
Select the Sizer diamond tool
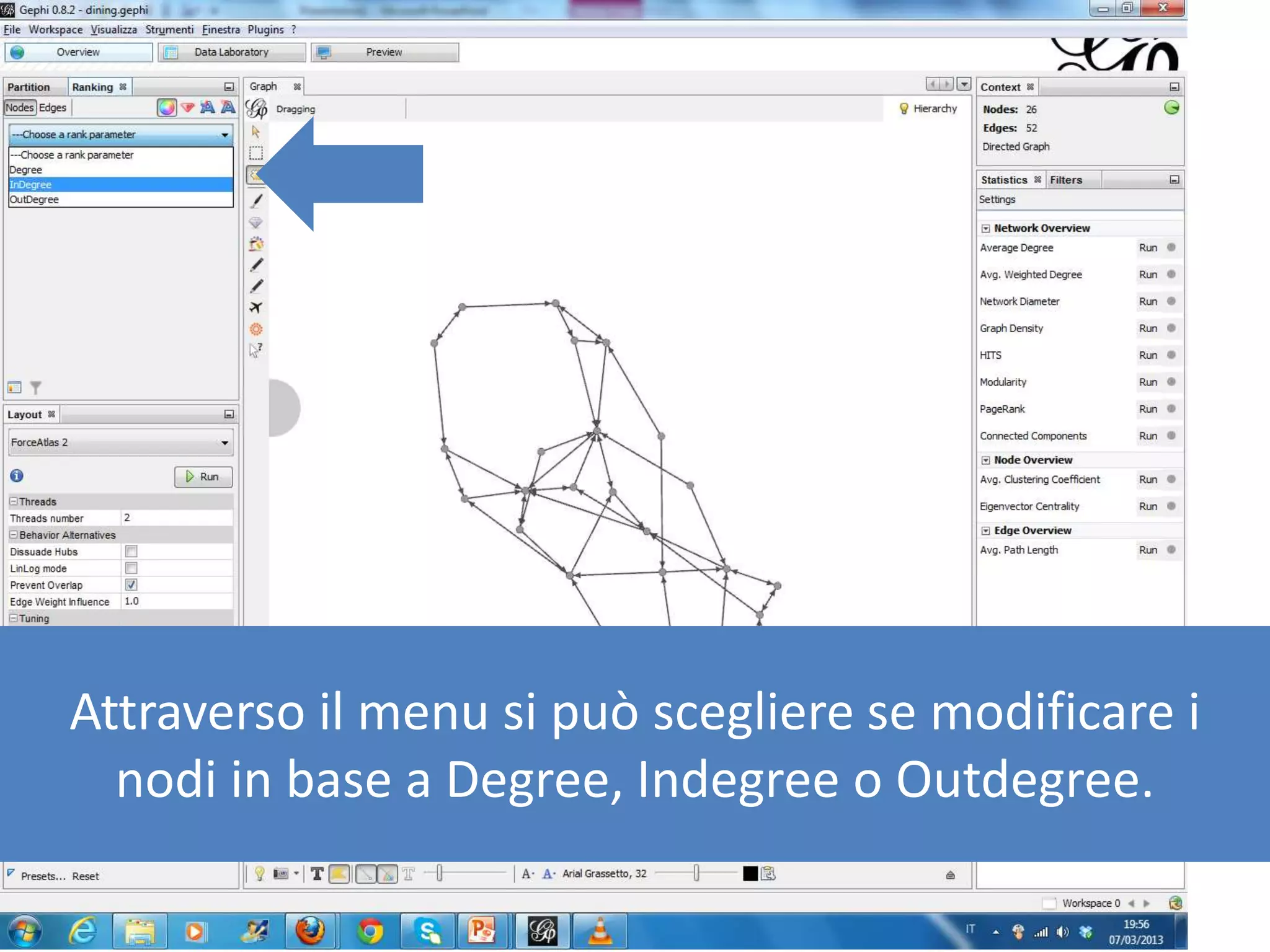[255, 222]
